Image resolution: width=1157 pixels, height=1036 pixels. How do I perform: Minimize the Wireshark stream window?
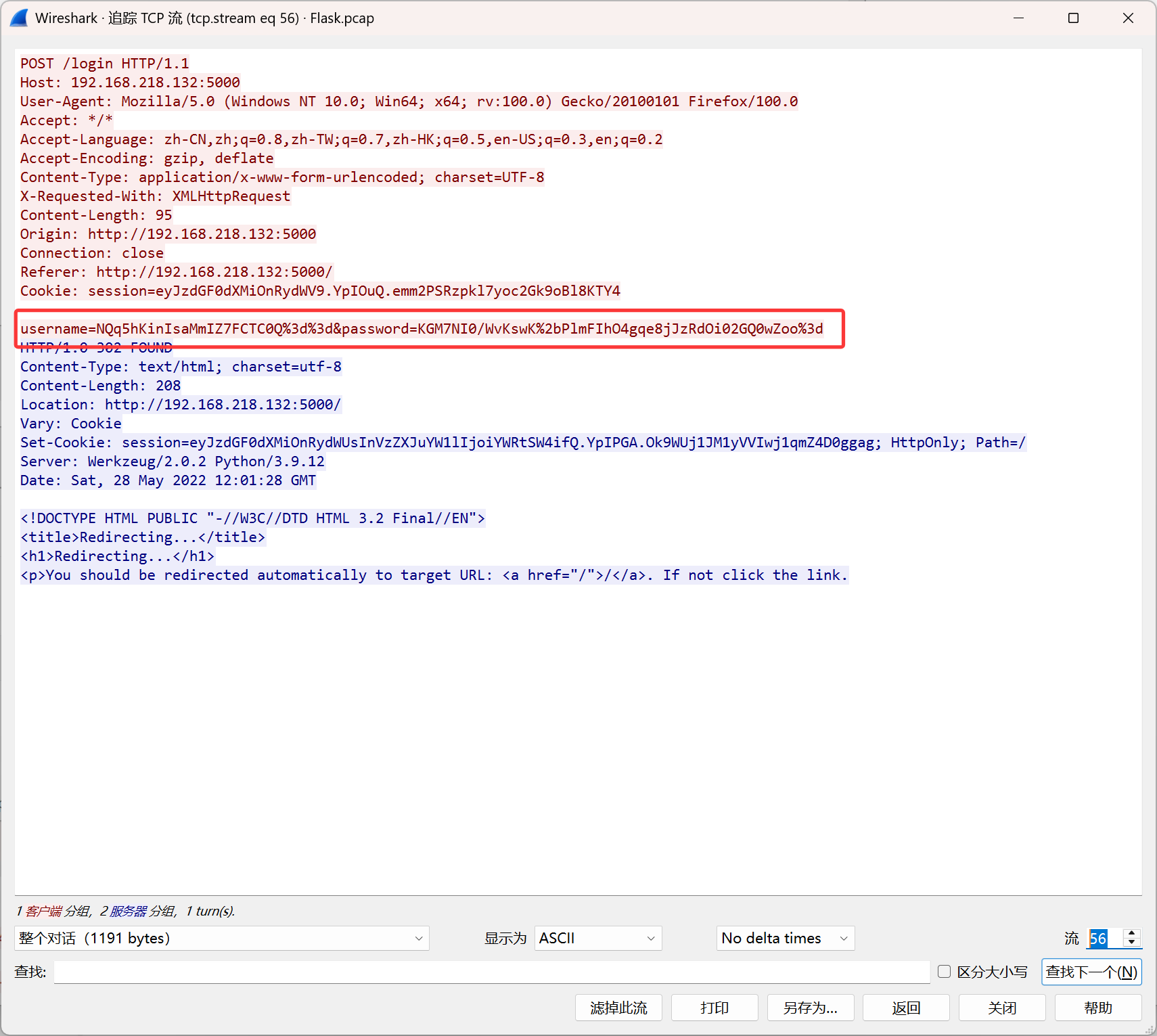pyautogui.click(x=1019, y=18)
